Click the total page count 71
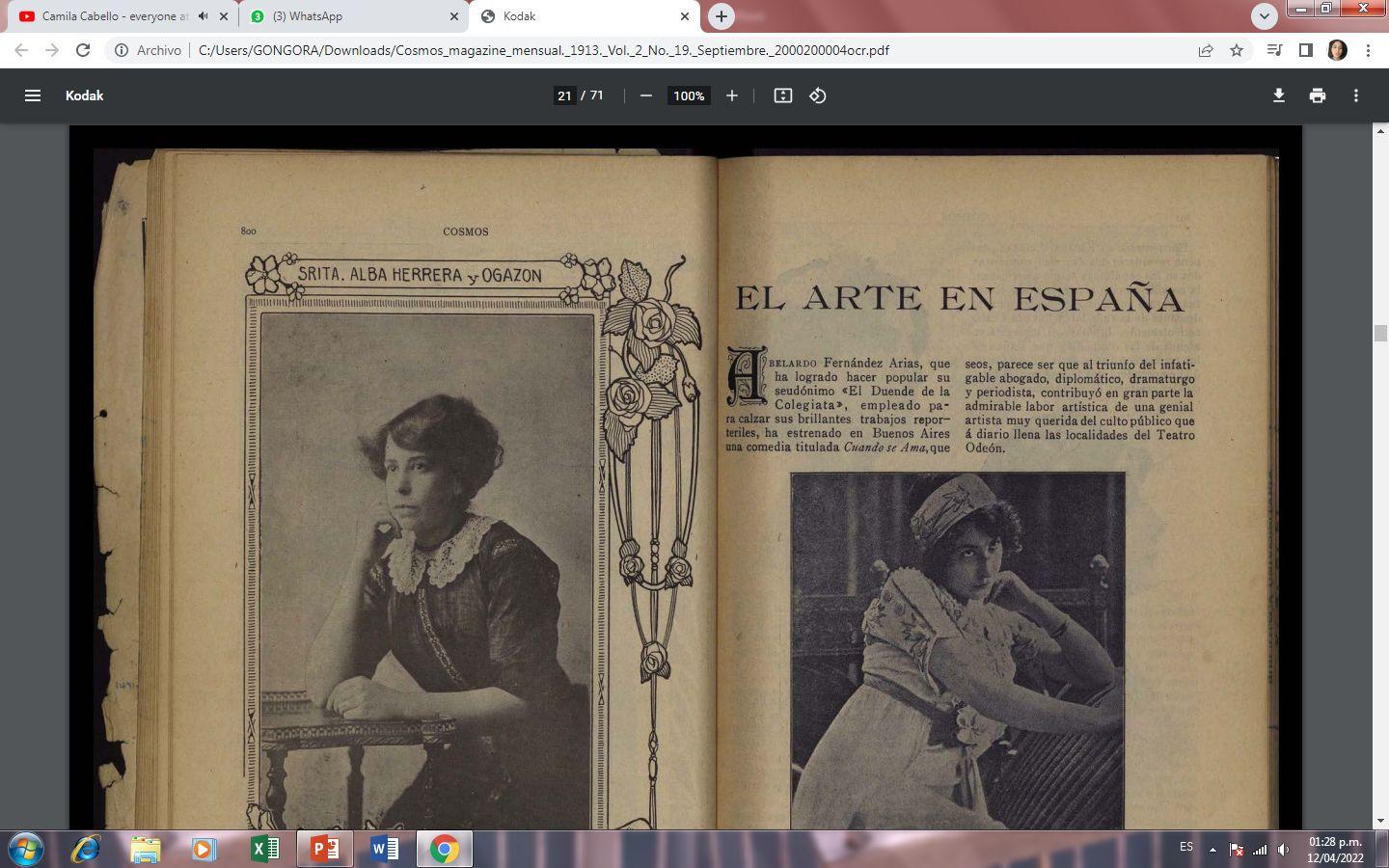This screenshot has height=868, width=1389. pyautogui.click(x=597, y=95)
